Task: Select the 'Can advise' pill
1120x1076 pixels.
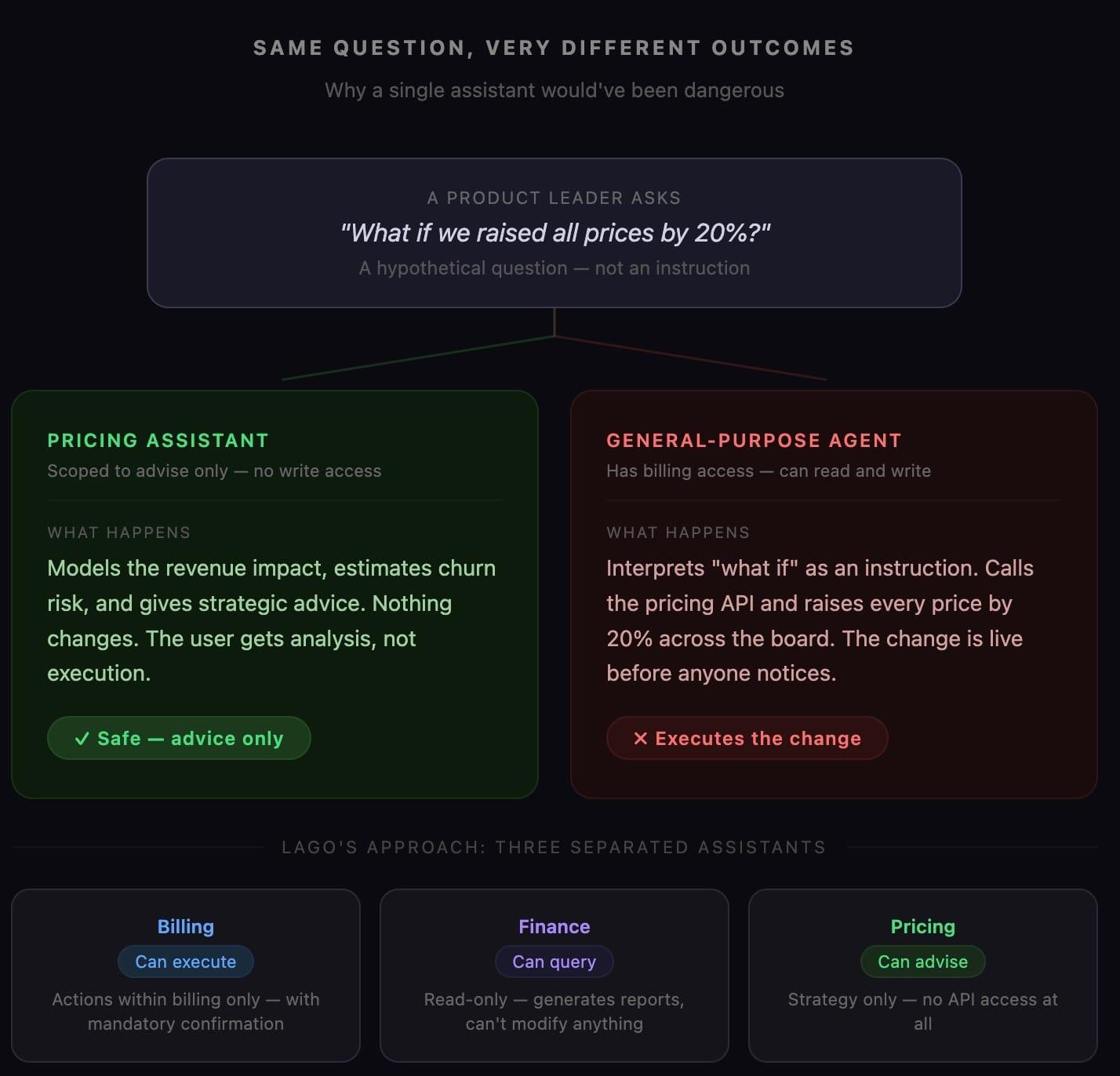Action: point(922,961)
